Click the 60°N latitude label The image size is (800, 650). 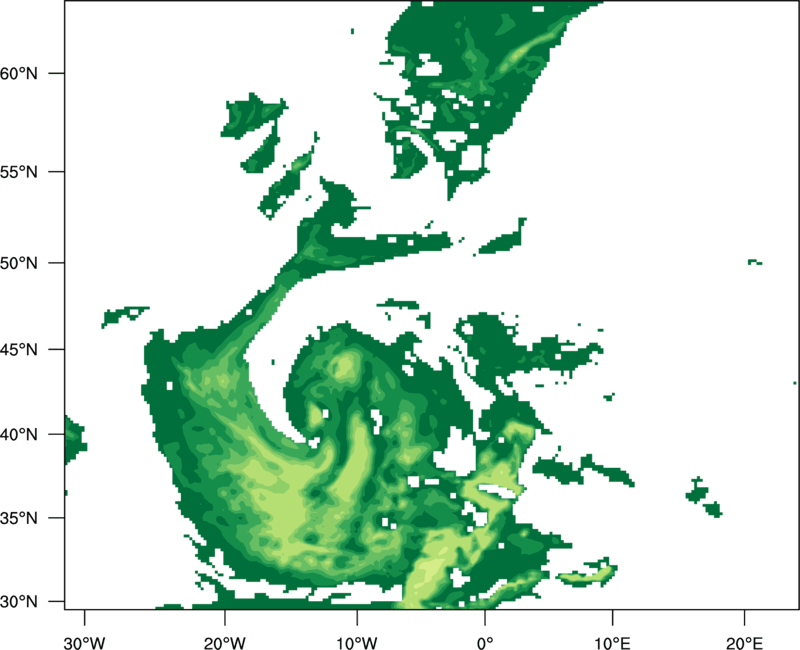pos(19,73)
